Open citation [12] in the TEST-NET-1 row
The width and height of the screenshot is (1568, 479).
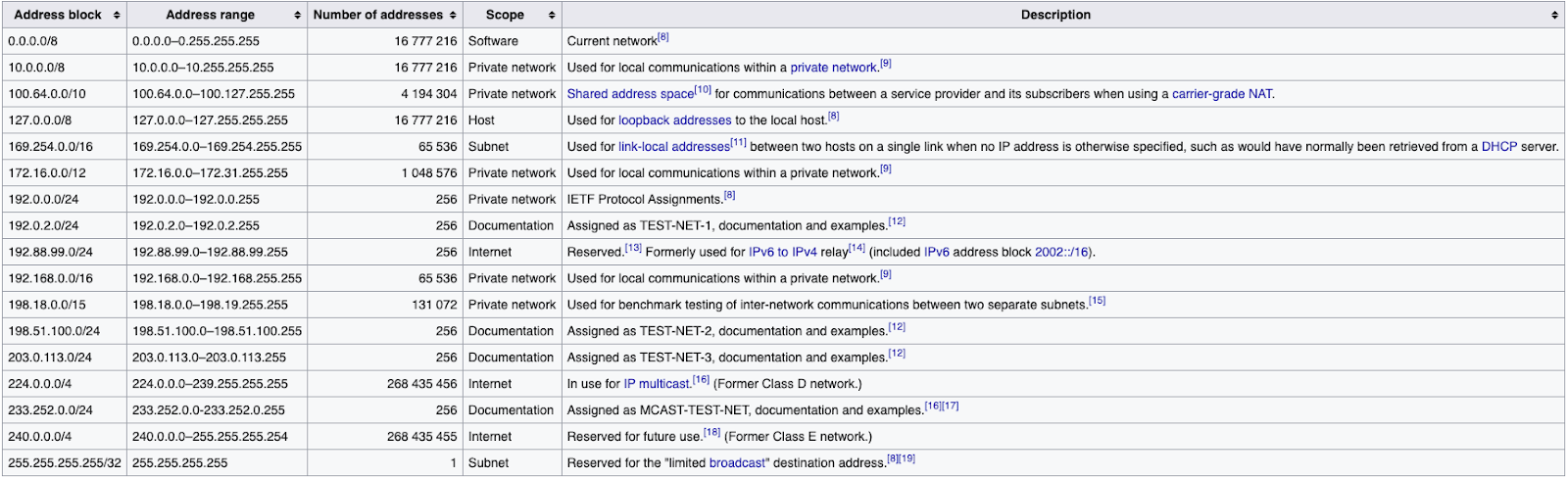tap(897, 222)
